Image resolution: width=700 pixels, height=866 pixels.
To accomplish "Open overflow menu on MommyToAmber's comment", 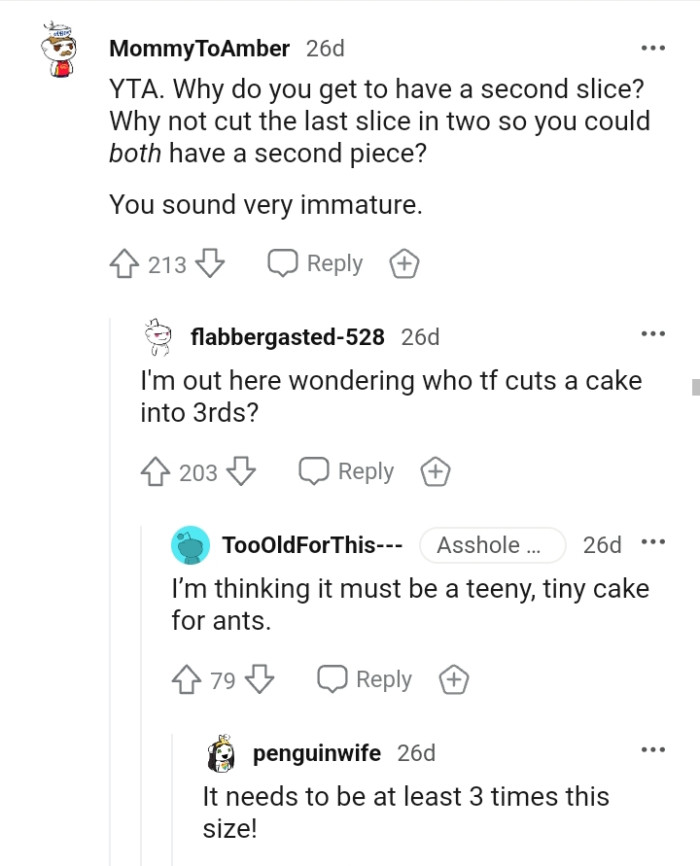I will [x=653, y=47].
